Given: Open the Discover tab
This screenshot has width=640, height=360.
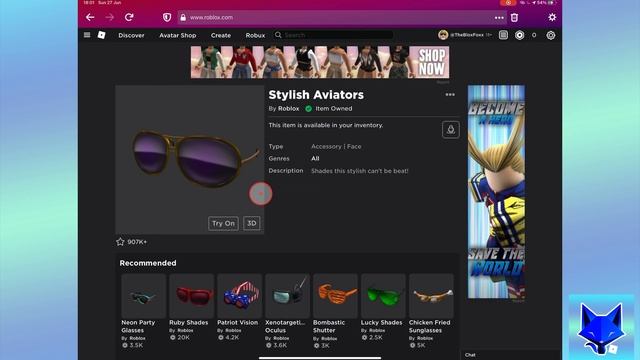Looking at the screenshot, I should coord(131,36).
